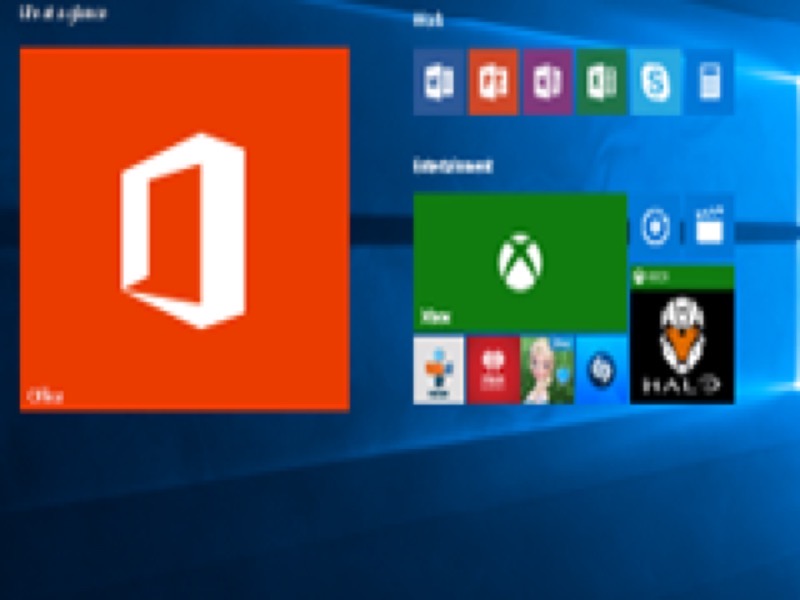Click the 'Office' label on the orange tile
800x600 pixels.
(45, 396)
